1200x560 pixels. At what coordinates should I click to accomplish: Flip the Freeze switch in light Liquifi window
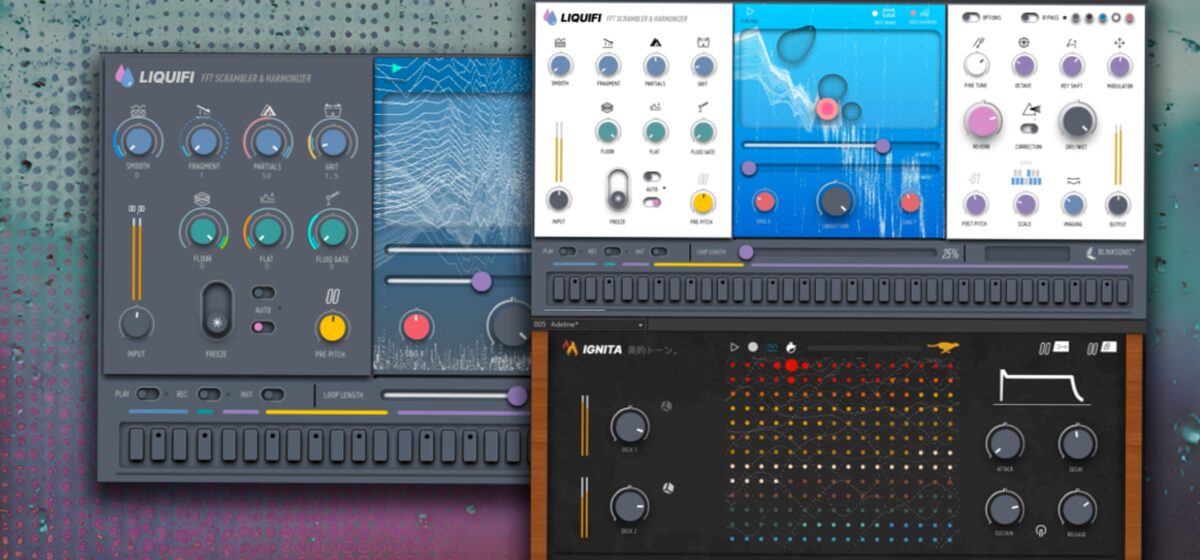pyautogui.click(x=619, y=190)
